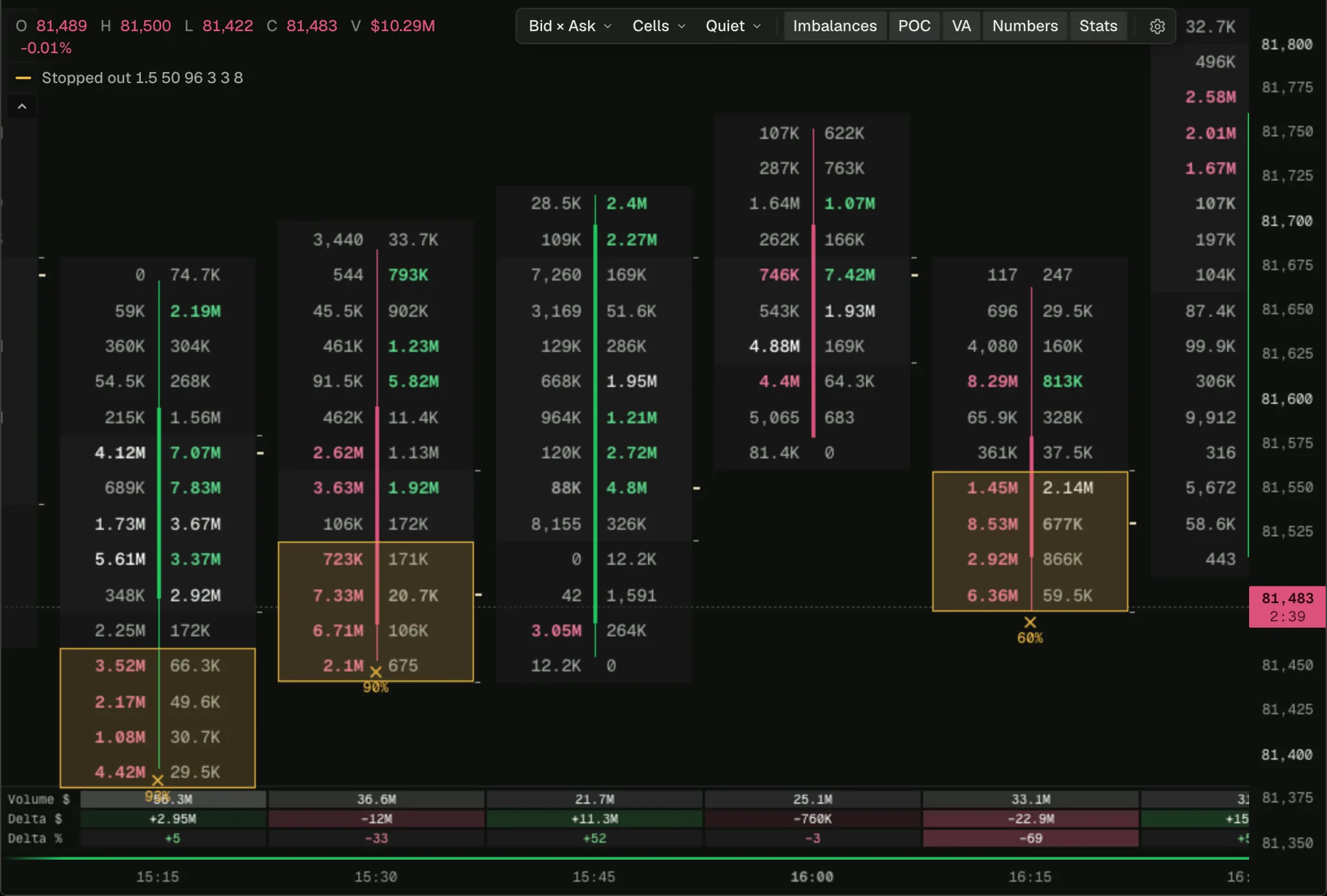The image size is (1327, 896).
Task: Click the 8.29M bid cell at 16:15
Action: point(992,382)
